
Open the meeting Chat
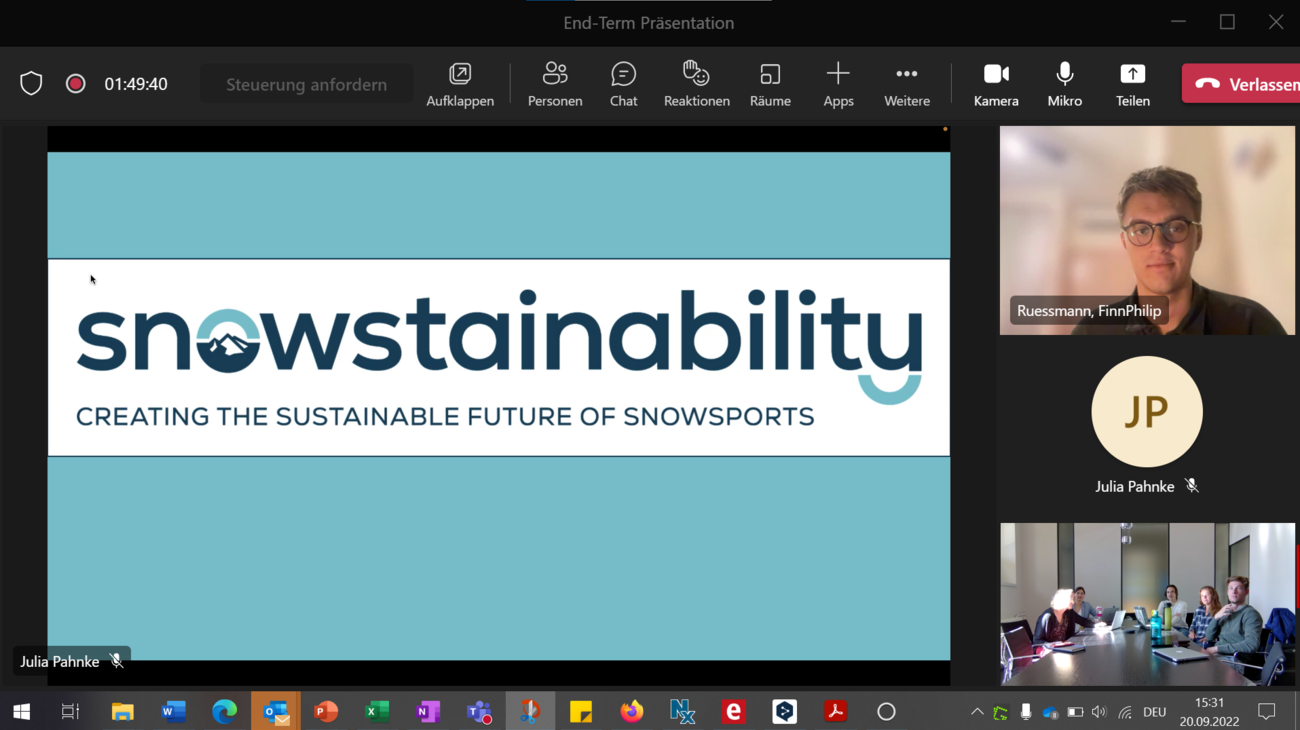coord(623,85)
